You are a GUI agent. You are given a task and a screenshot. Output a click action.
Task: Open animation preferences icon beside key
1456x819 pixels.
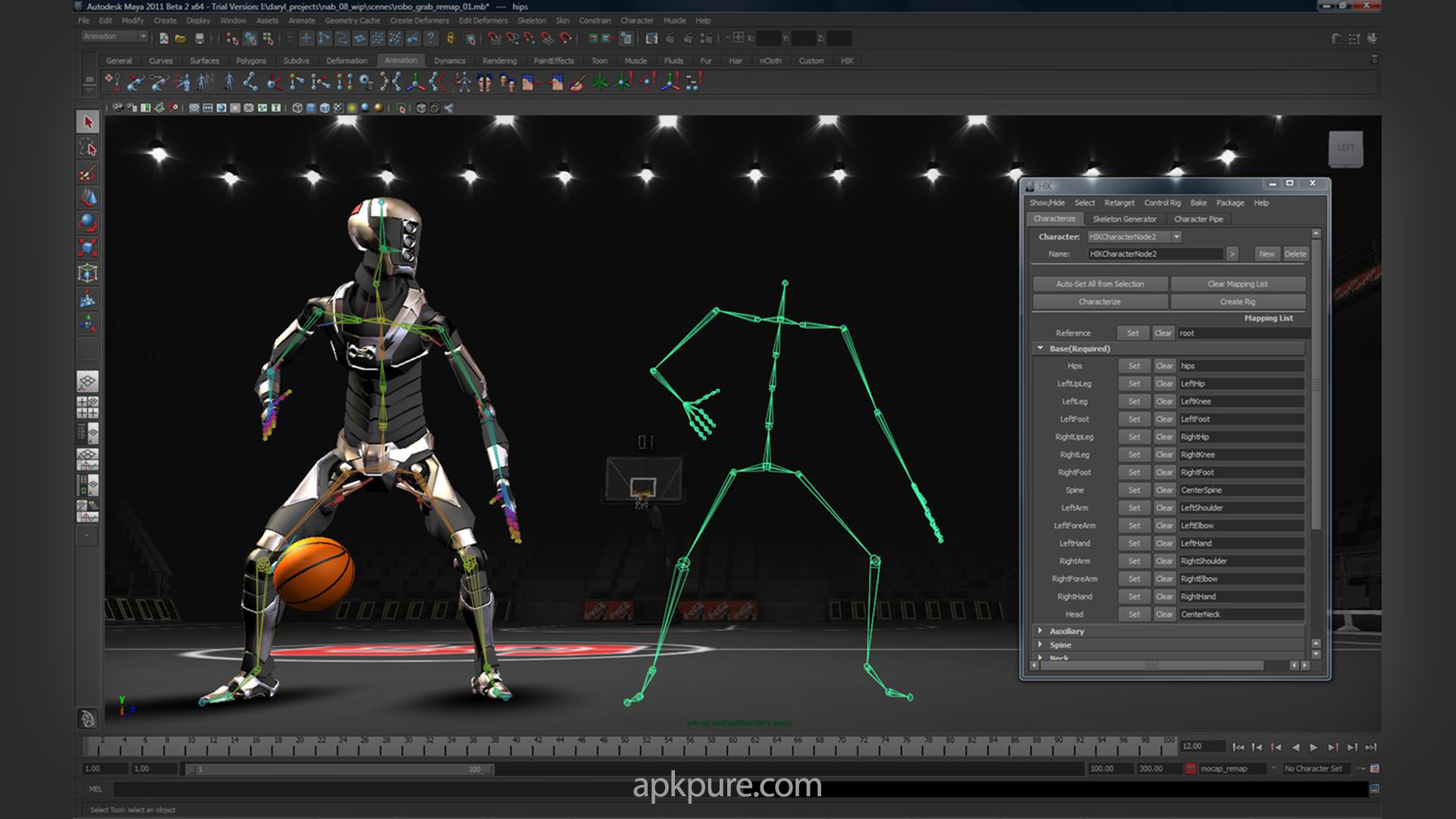[1374, 769]
